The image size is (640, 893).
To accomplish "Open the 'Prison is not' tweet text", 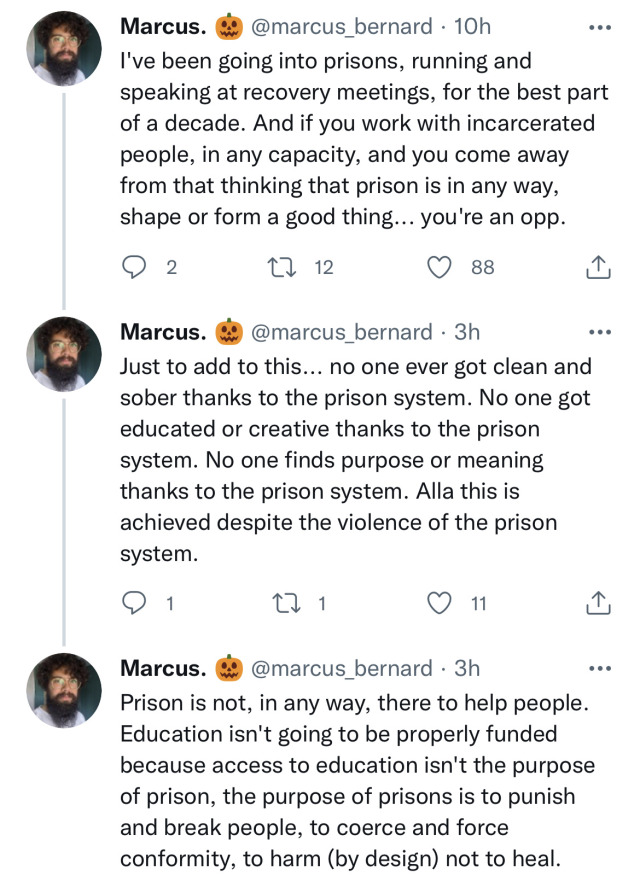I will click(x=355, y=780).
